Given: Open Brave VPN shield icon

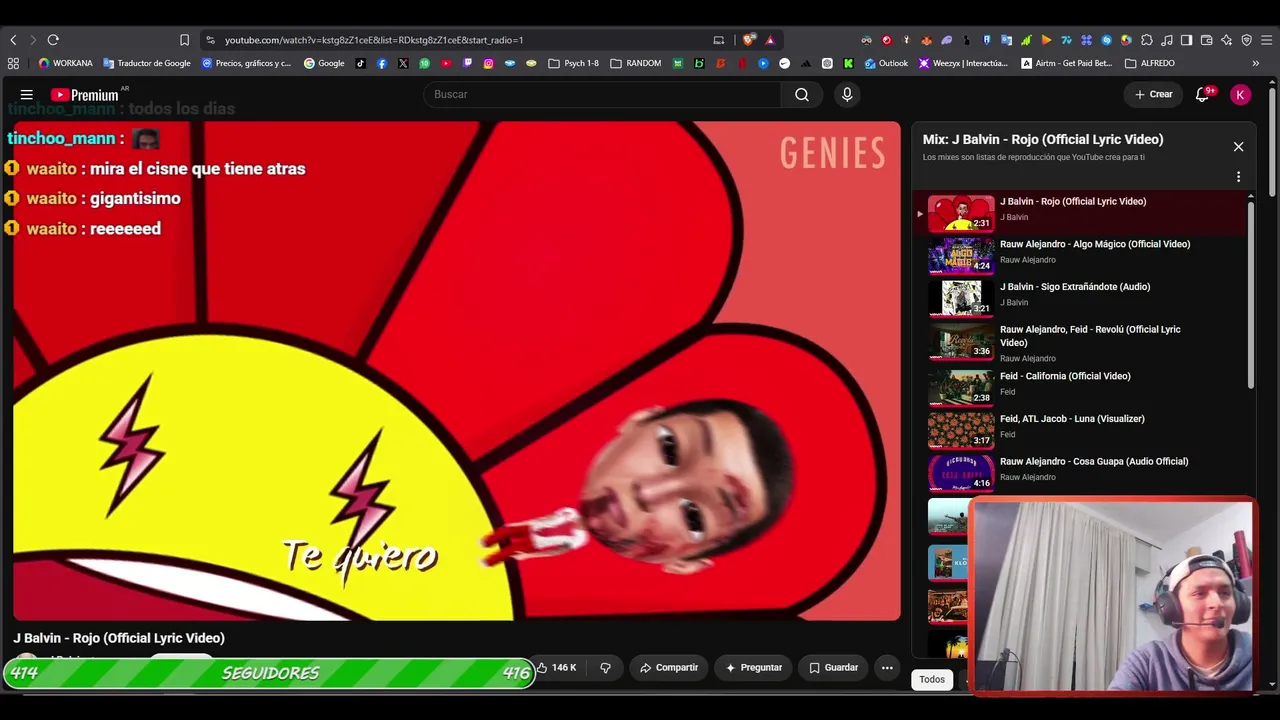Looking at the screenshot, I should [1246, 40].
